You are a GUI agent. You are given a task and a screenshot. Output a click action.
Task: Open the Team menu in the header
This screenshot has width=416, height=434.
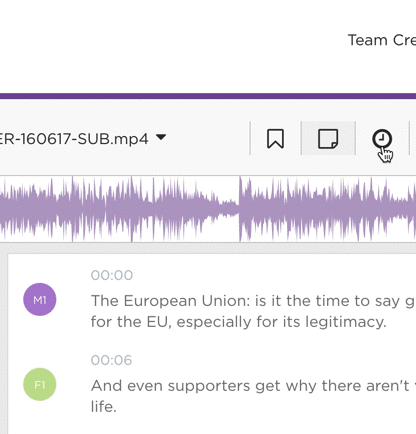point(368,40)
